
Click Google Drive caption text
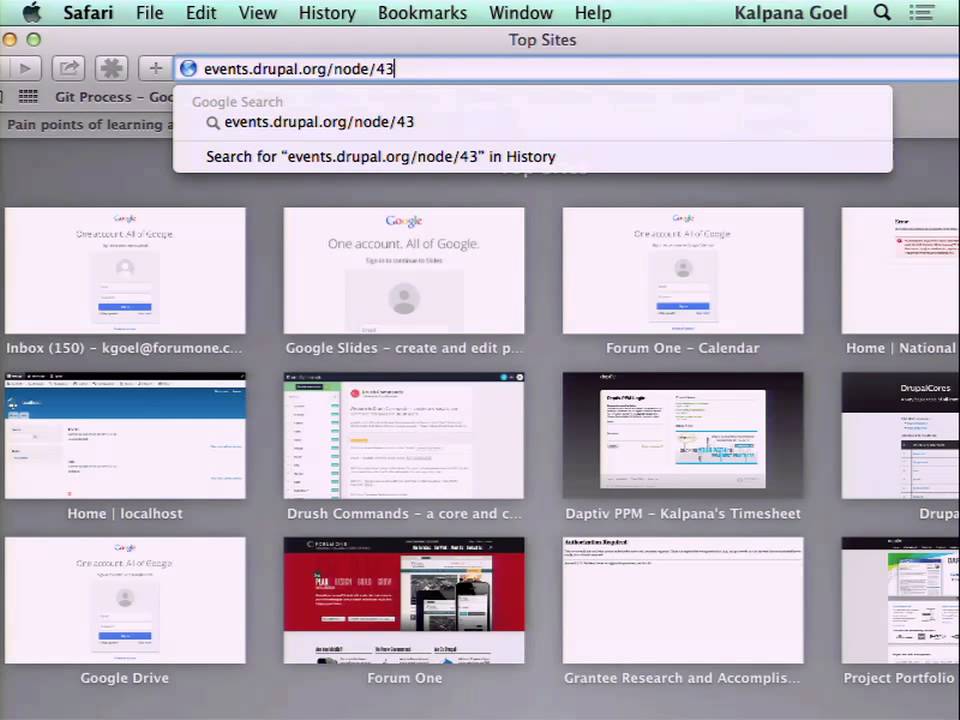[125, 678]
